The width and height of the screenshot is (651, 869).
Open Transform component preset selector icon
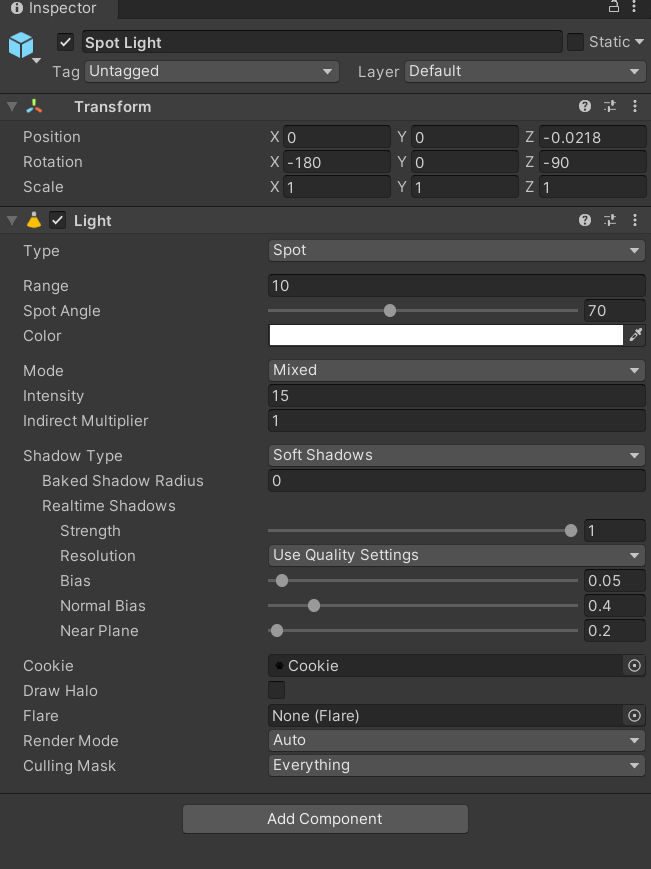tap(610, 106)
